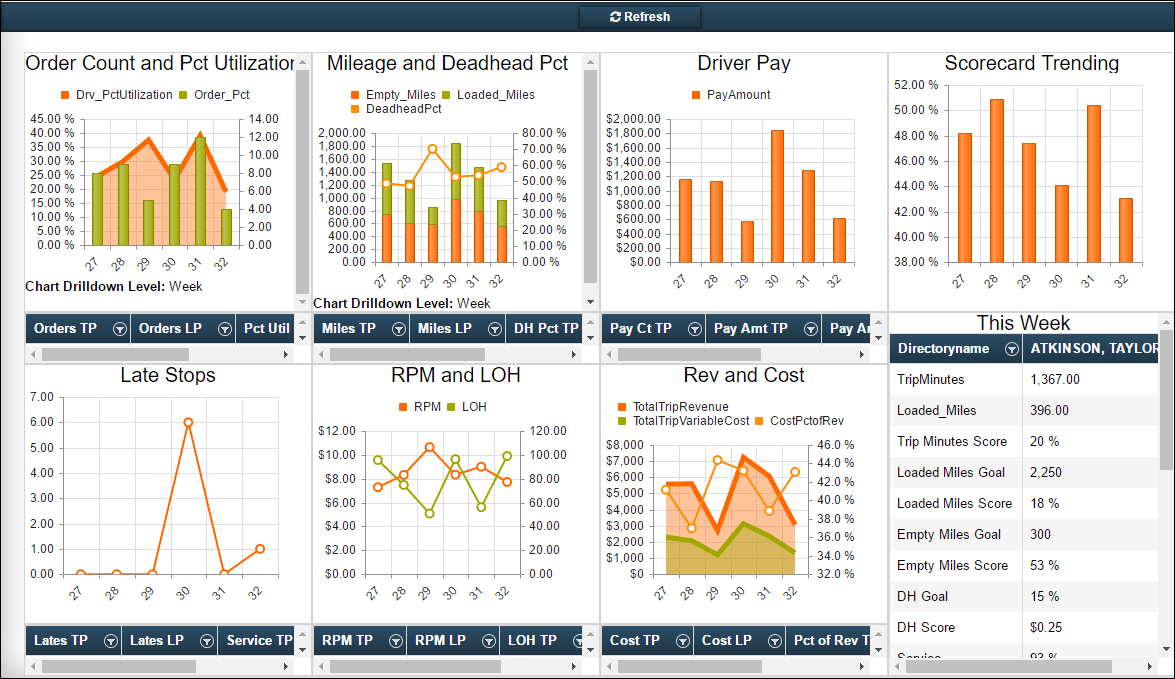Toggle Drv_PctUtilization legend series
The height and width of the screenshot is (679, 1175).
117,94
